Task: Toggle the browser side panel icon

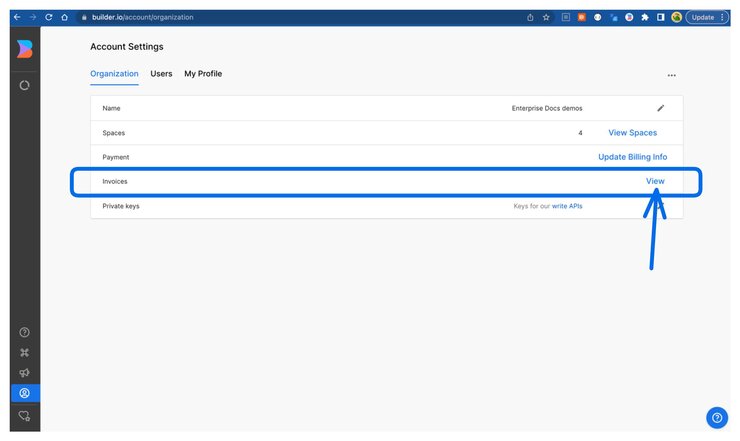Action: tap(661, 17)
